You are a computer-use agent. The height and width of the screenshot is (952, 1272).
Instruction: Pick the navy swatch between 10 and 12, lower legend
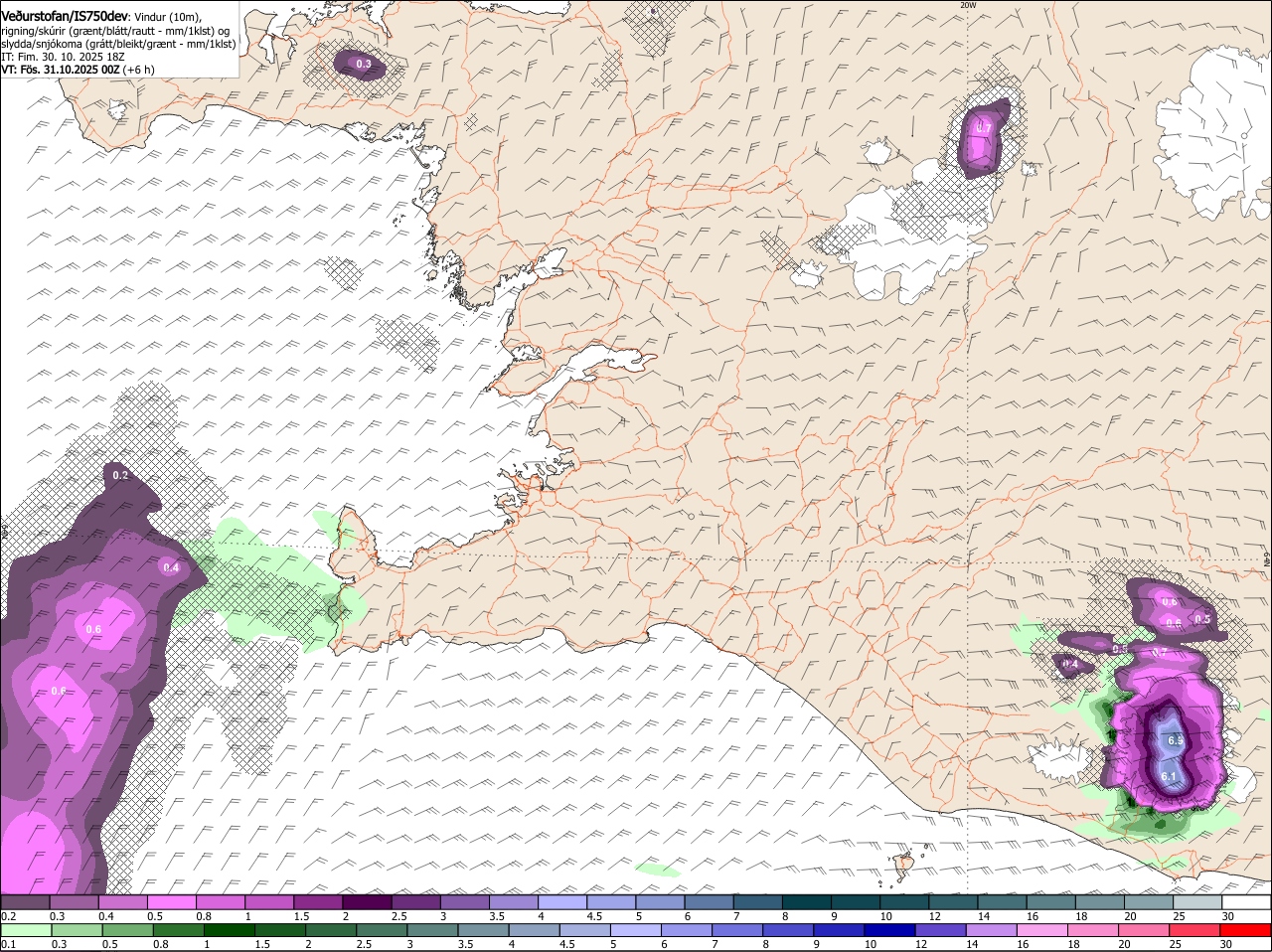point(890,931)
